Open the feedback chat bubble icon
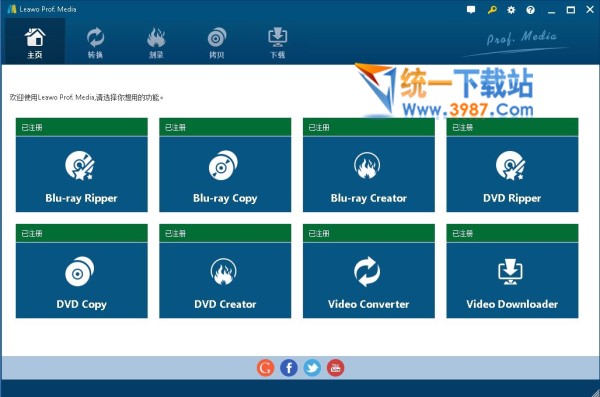Screen dimensions: 600x397 tap(471, 10)
